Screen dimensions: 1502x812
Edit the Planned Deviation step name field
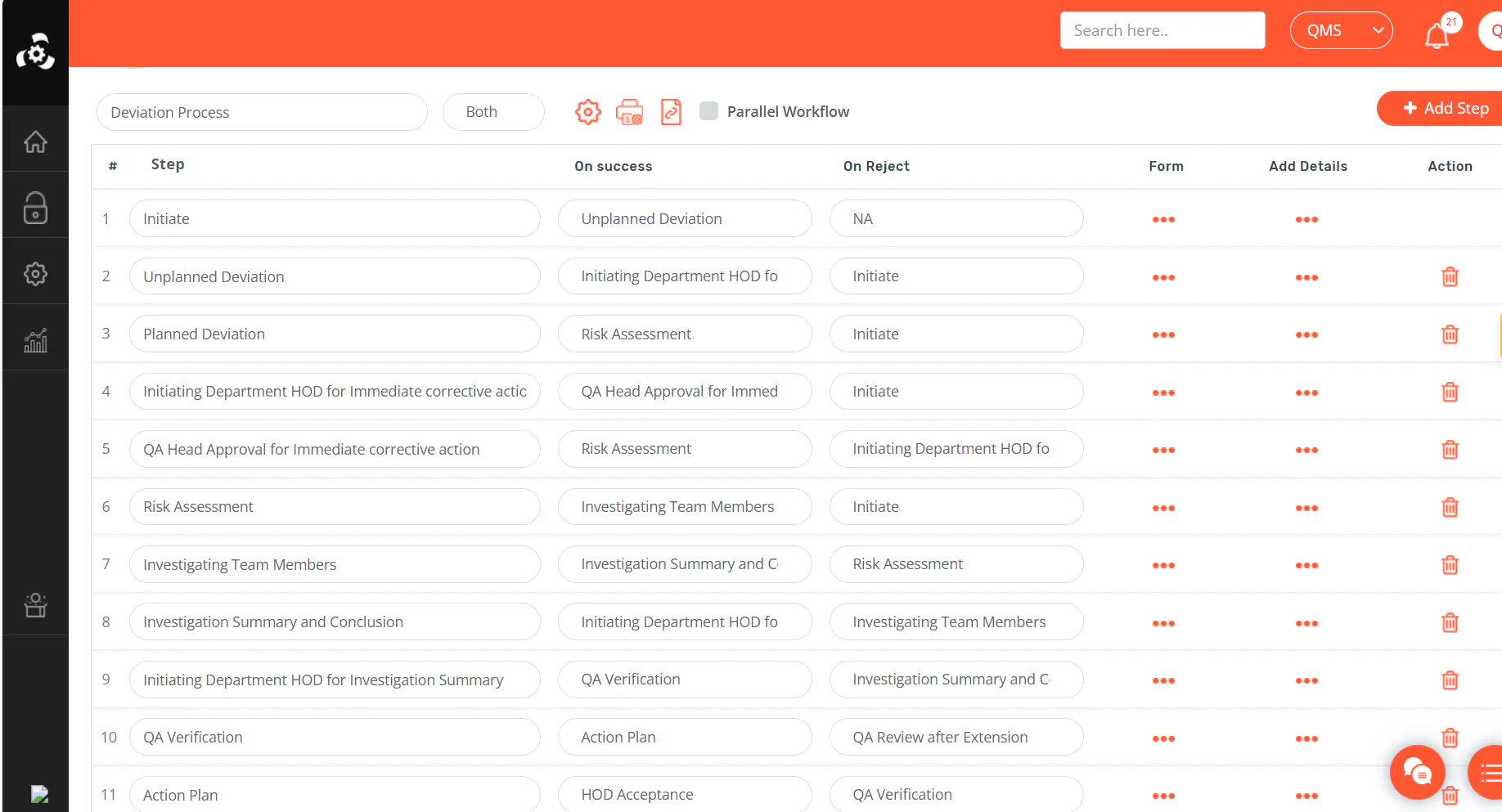pos(335,334)
